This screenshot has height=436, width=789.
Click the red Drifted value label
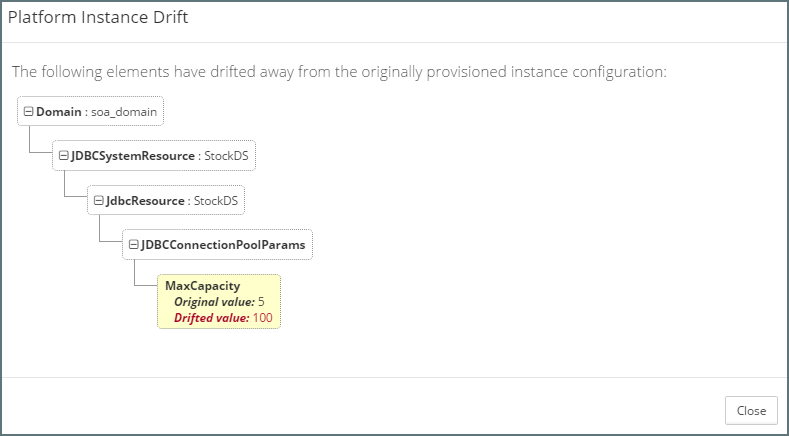click(x=212, y=318)
